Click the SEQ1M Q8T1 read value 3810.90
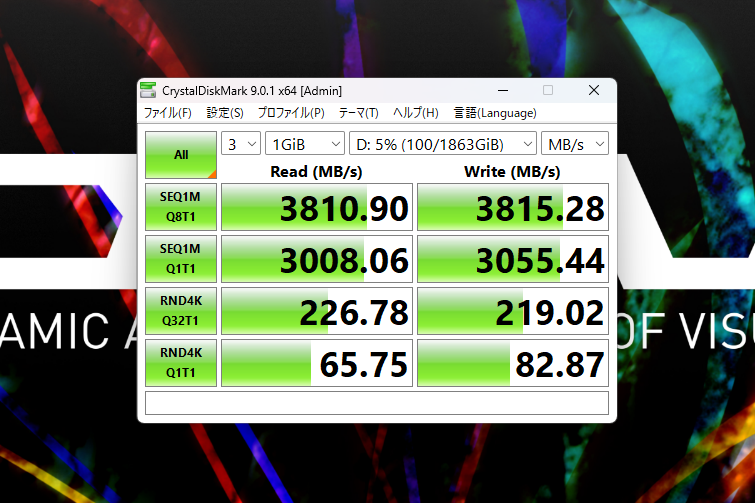Viewport: 755px width, 503px height. point(317,207)
